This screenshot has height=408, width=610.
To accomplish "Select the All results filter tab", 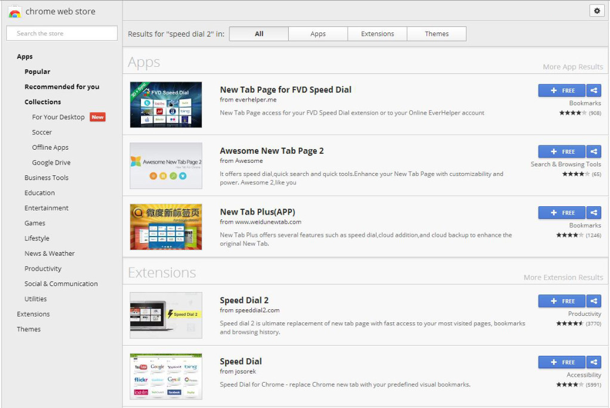I will click(259, 34).
